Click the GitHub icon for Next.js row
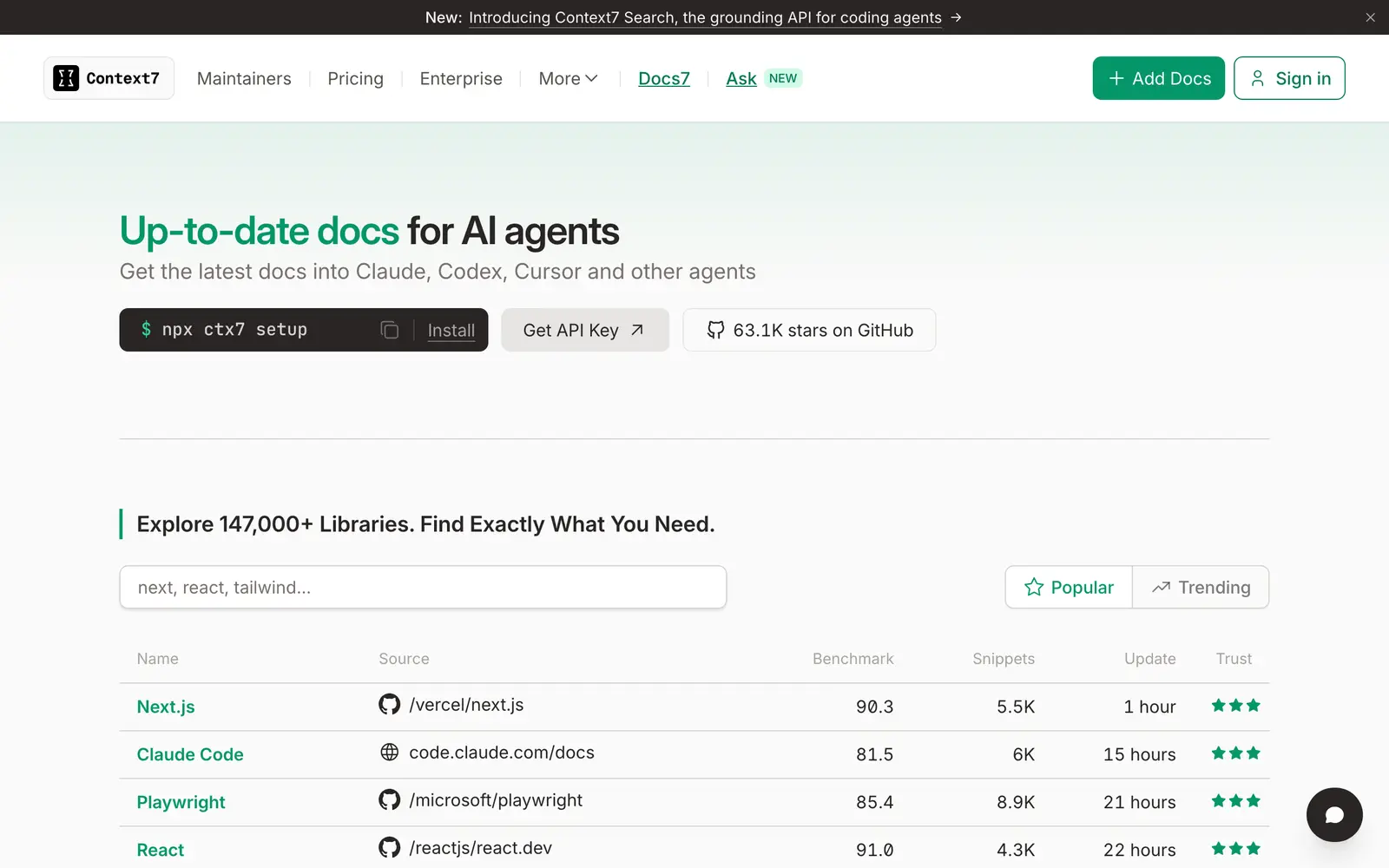 pos(390,704)
